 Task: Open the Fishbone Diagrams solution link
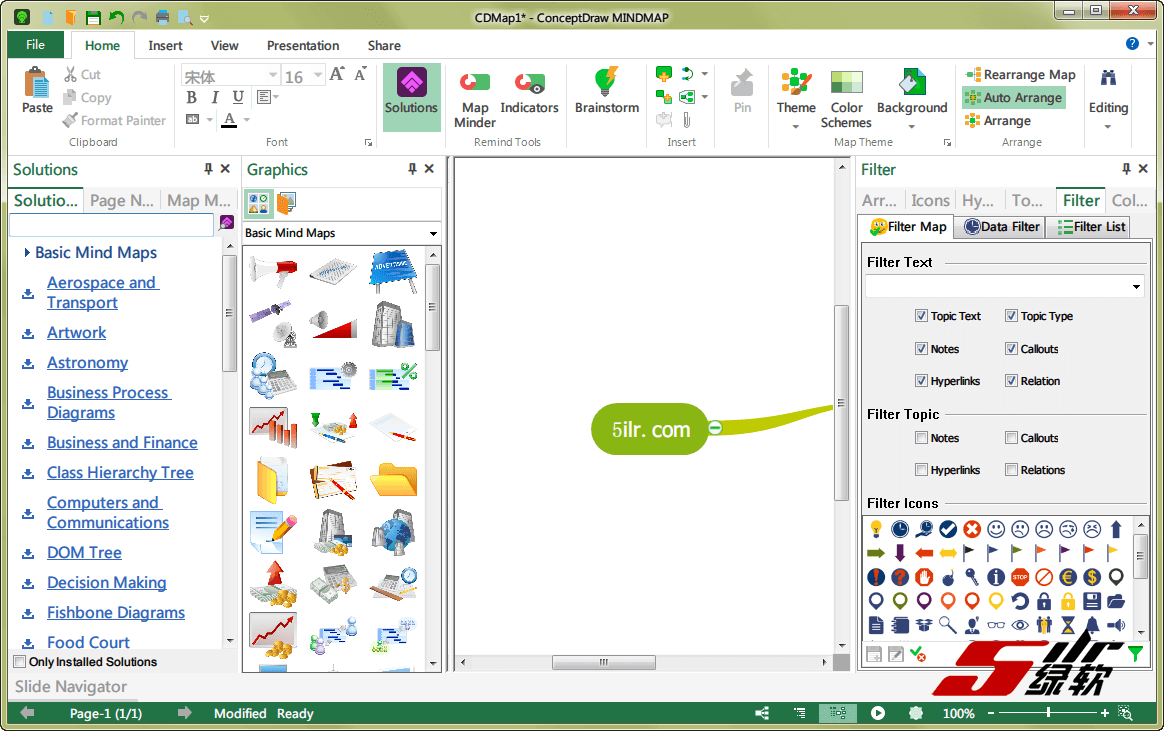click(116, 613)
